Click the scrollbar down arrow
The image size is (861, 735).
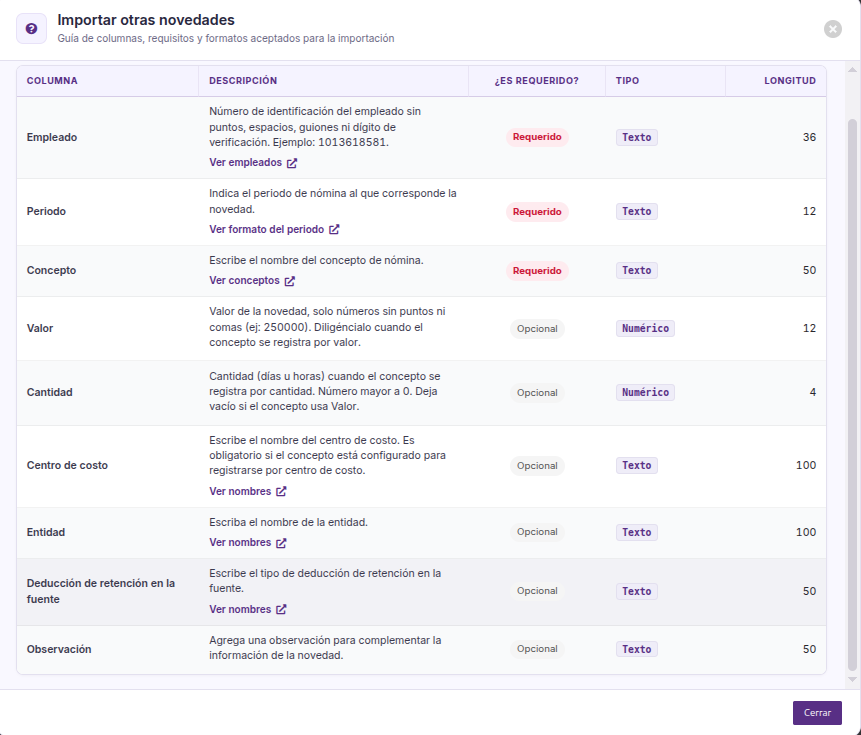[852, 680]
